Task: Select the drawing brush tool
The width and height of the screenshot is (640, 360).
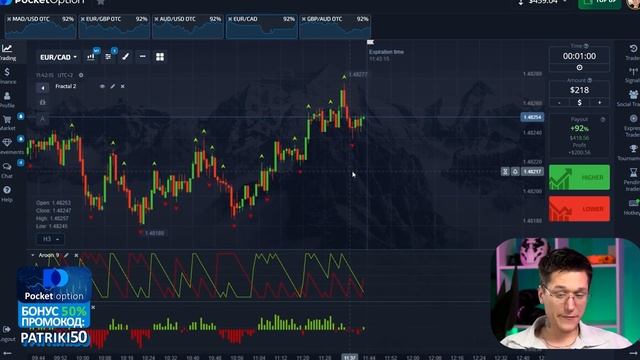Action: 126,57
